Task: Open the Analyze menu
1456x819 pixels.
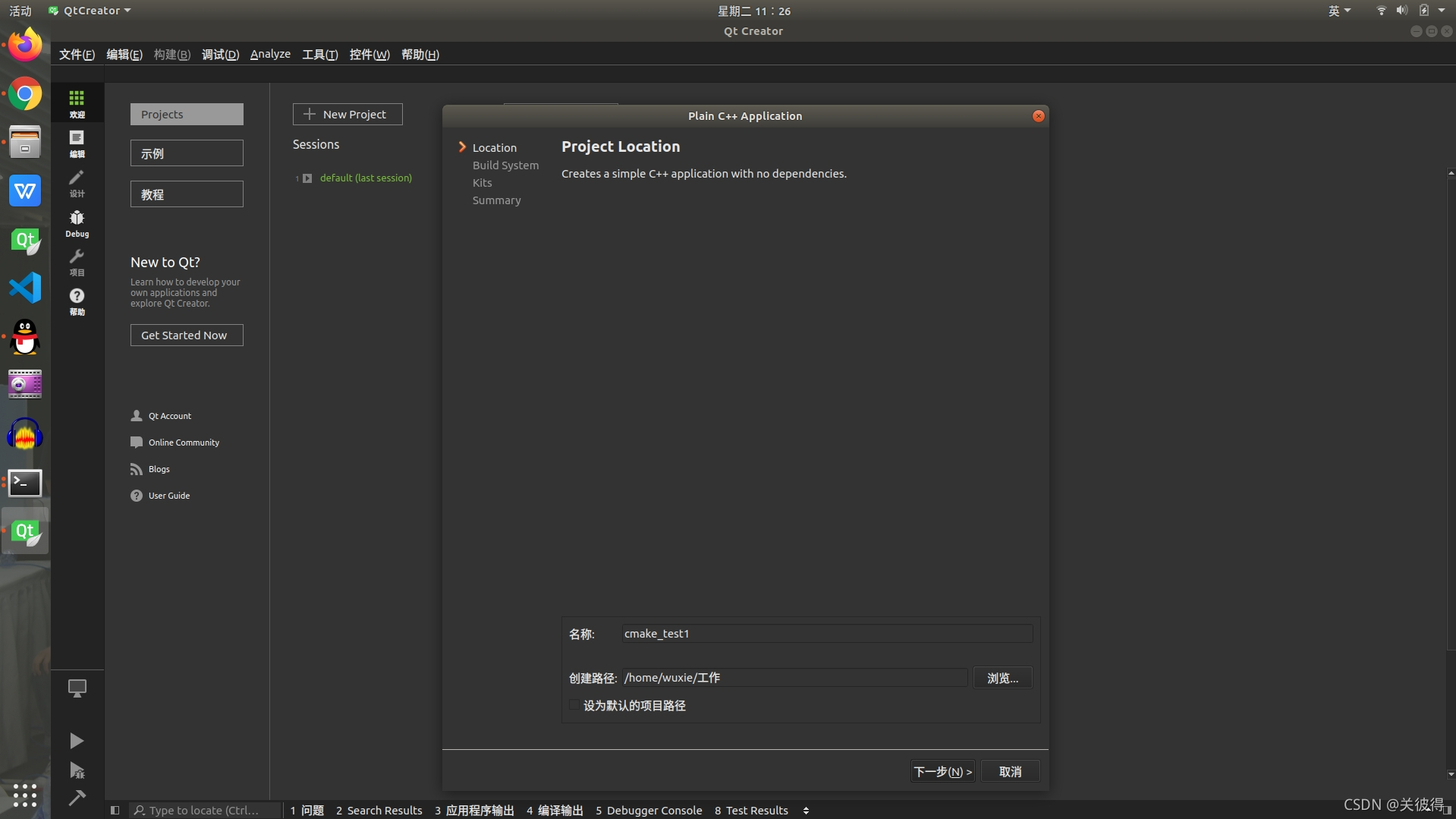Action: (x=270, y=55)
